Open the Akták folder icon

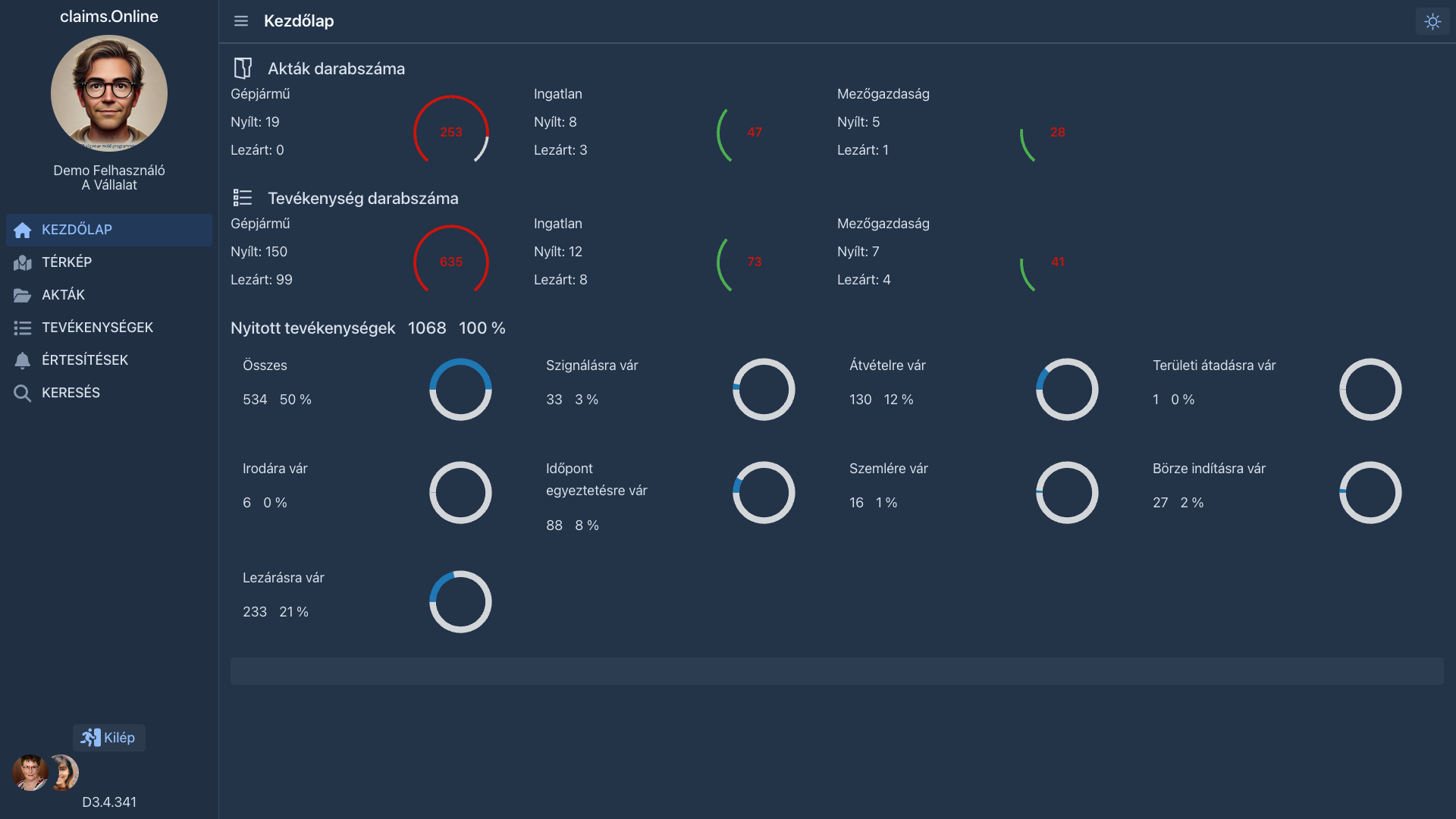click(23, 295)
